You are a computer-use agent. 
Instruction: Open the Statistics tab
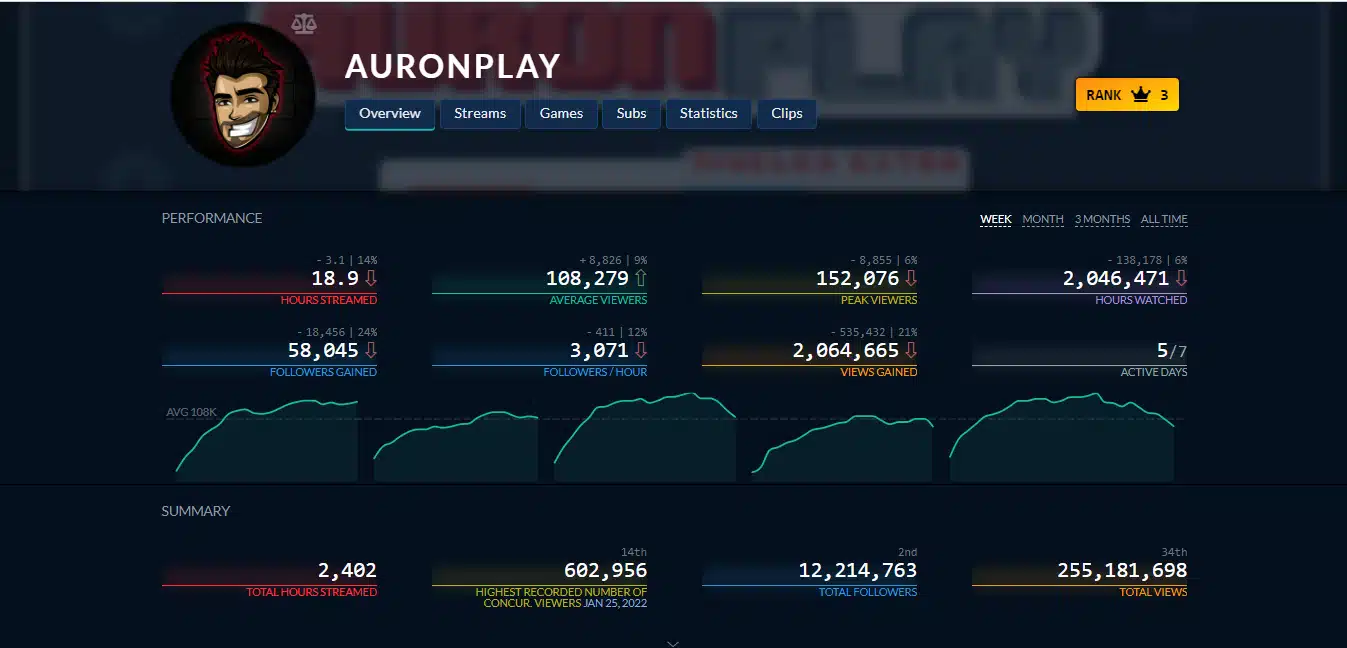[708, 114]
